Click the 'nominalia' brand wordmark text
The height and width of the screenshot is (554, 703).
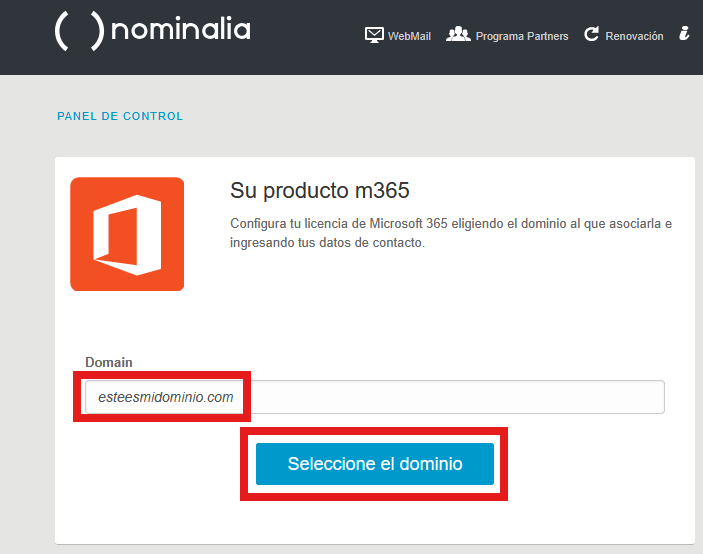tap(181, 31)
